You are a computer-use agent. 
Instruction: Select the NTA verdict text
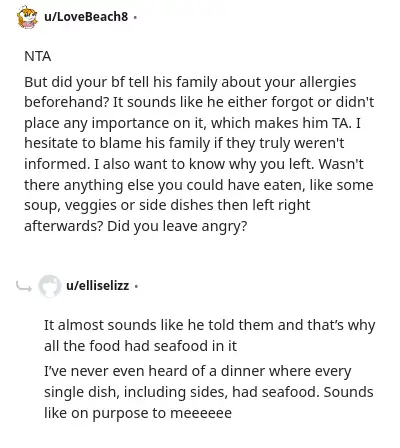coord(38,56)
